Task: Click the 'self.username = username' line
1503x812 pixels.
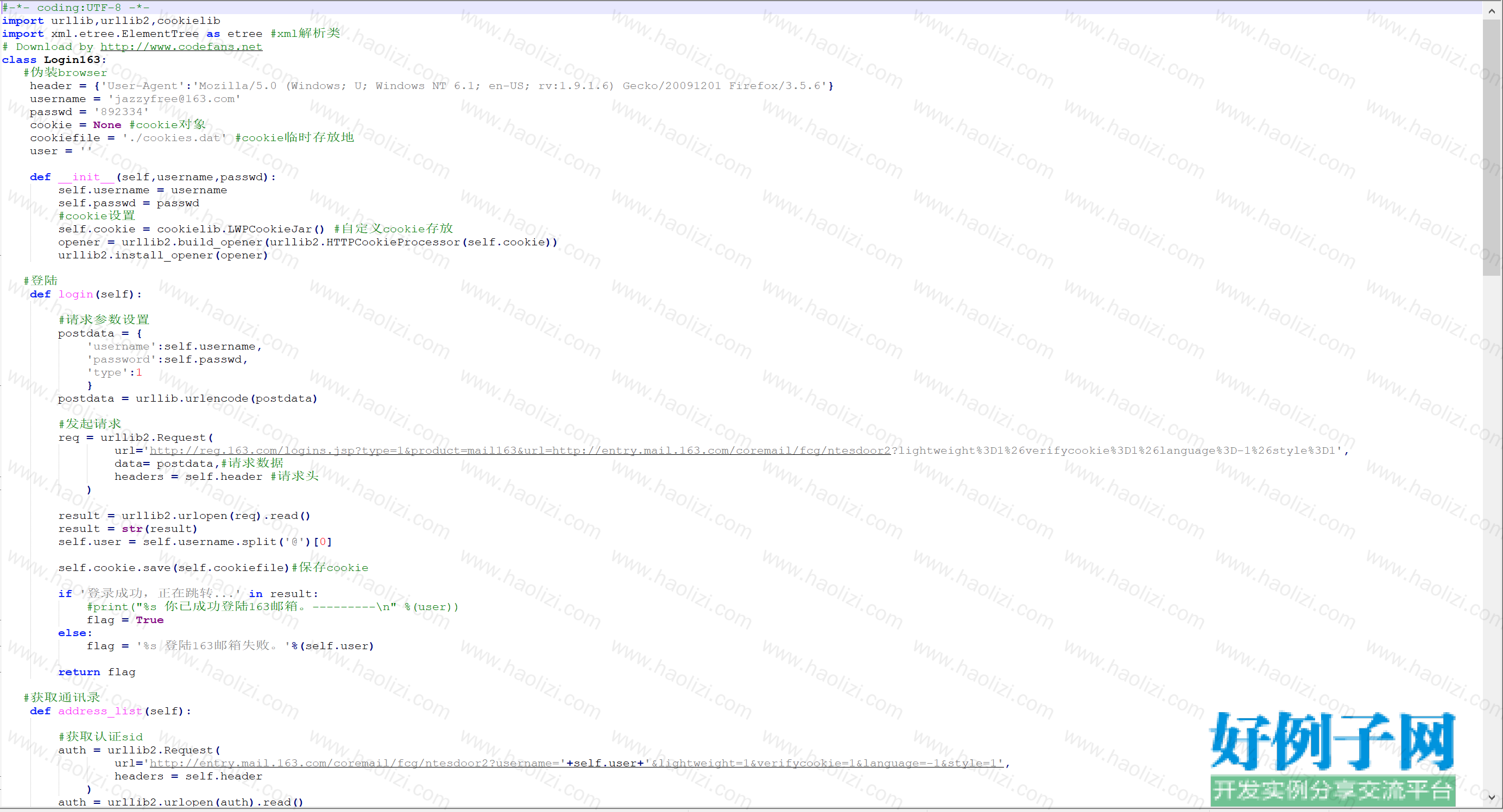Action: (142, 189)
